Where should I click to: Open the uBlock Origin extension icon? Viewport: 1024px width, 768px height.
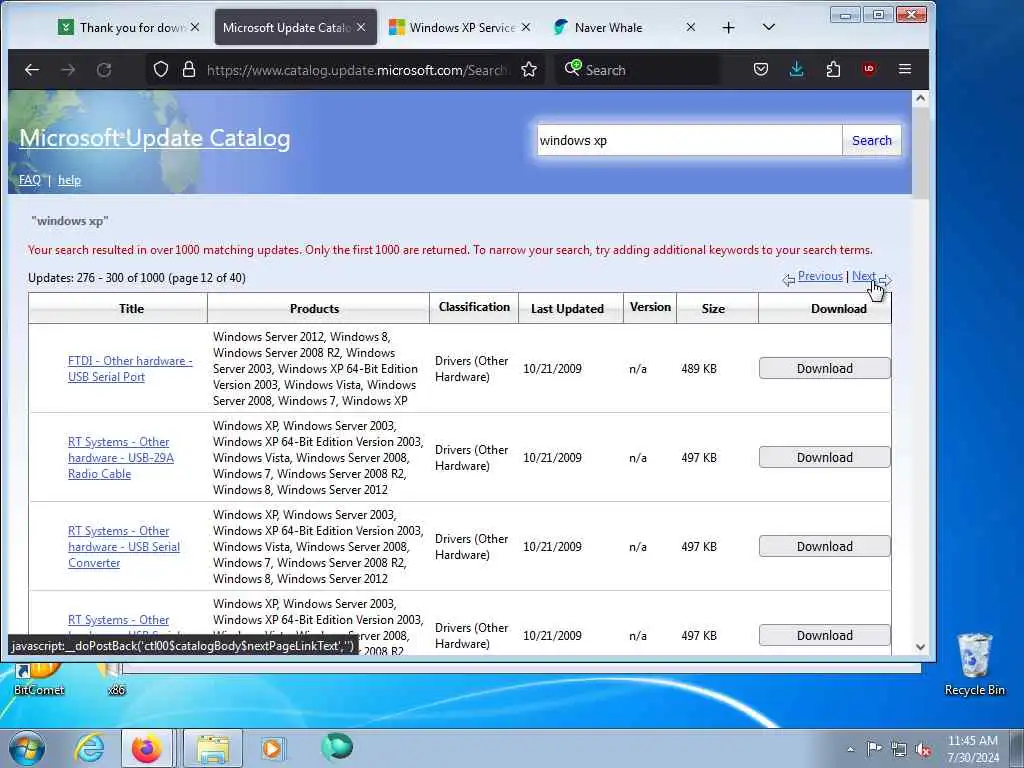(869, 69)
